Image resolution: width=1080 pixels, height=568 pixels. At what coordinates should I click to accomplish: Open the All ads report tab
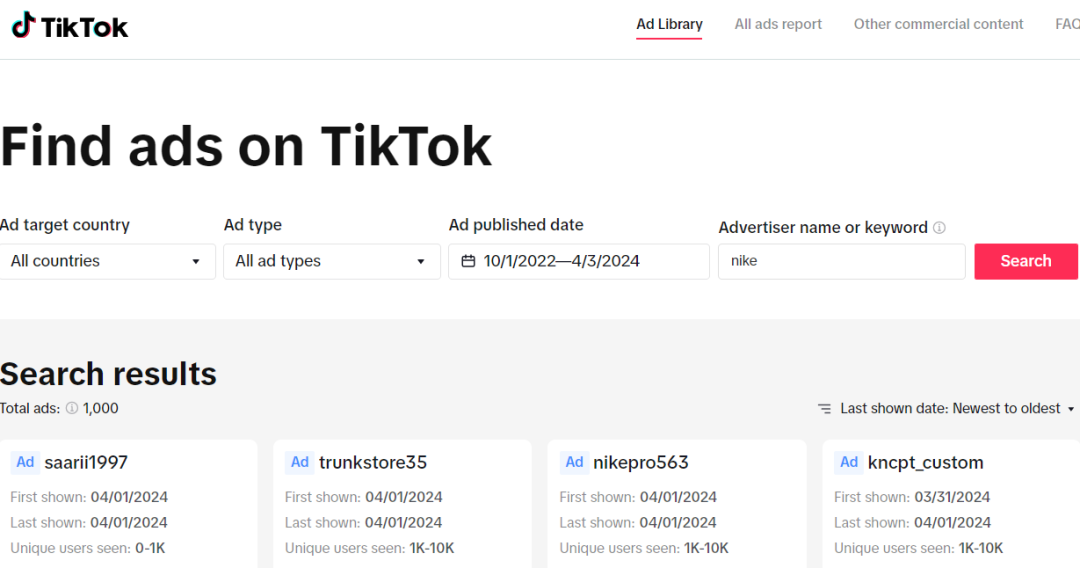point(778,24)
